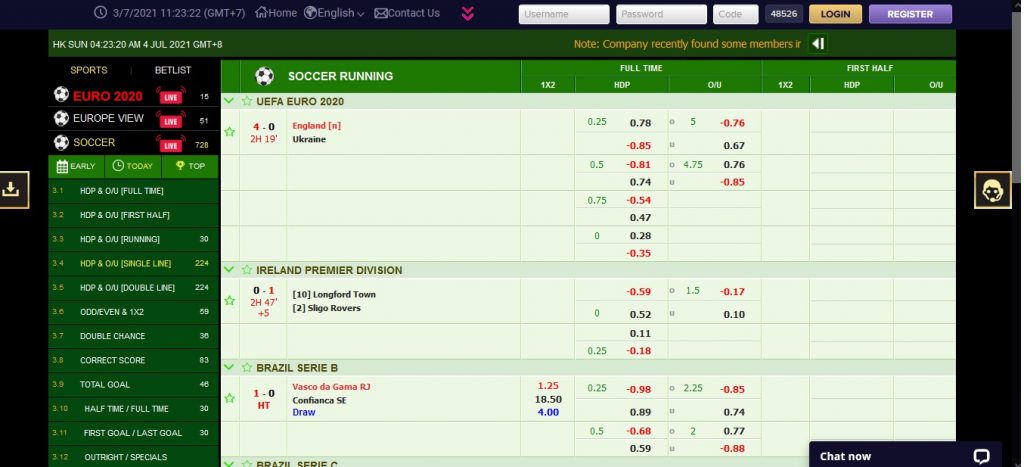Star the BRAZIL SERIE B league

pos(247,368)
